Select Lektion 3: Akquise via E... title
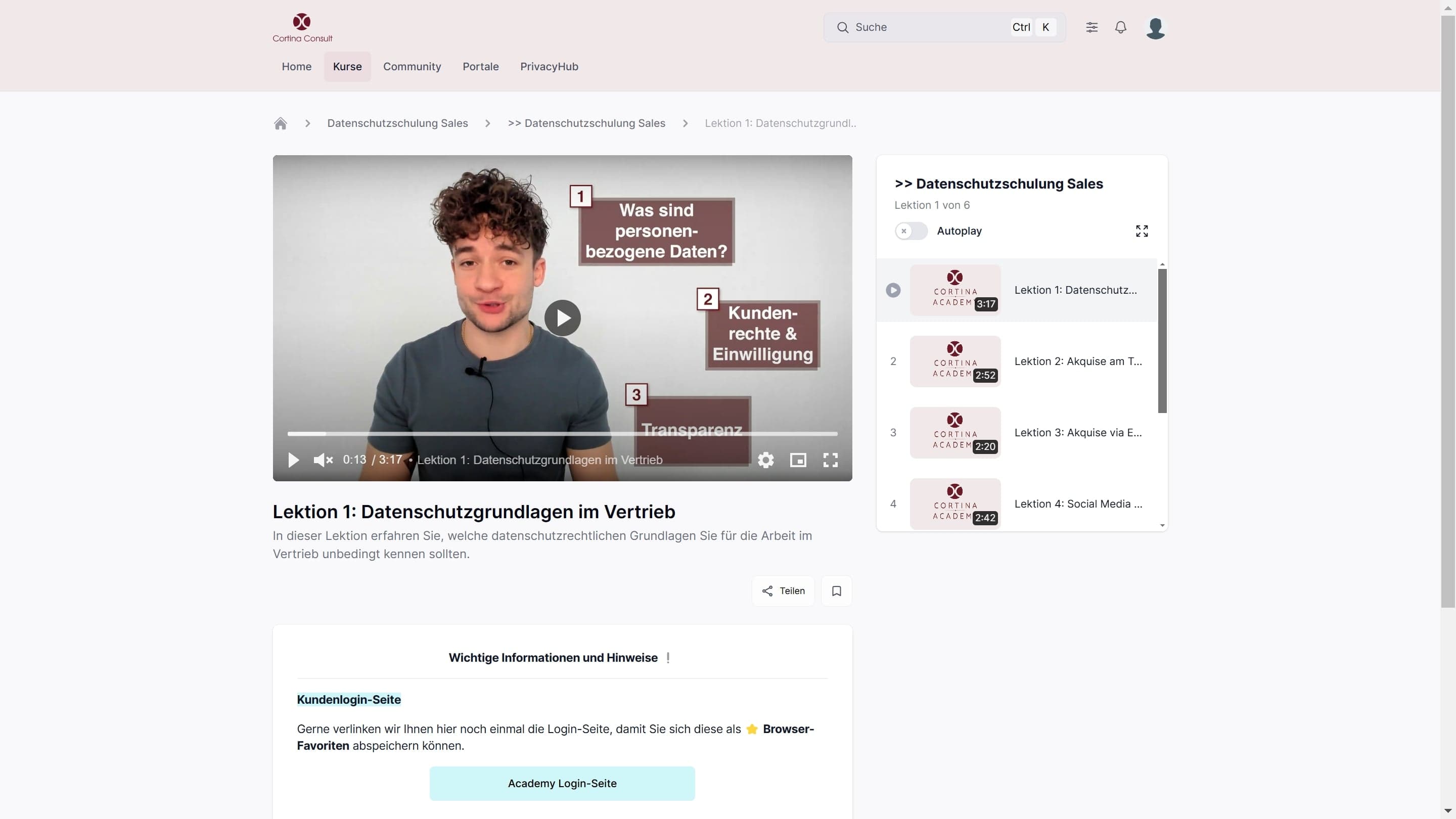1456x819 pixels. (1078, 432)
